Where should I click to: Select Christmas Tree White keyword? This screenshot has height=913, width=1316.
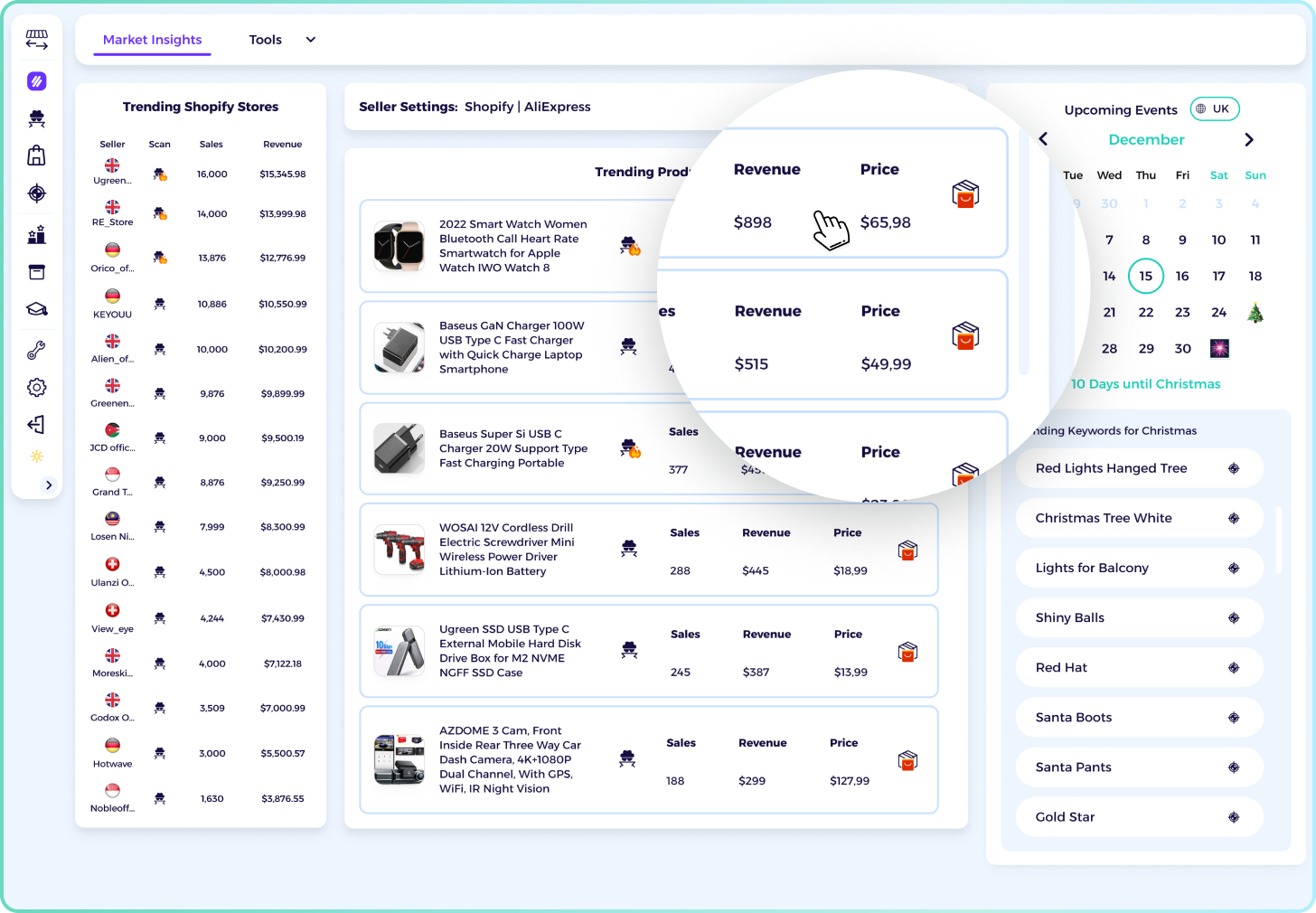[1139, 518]
